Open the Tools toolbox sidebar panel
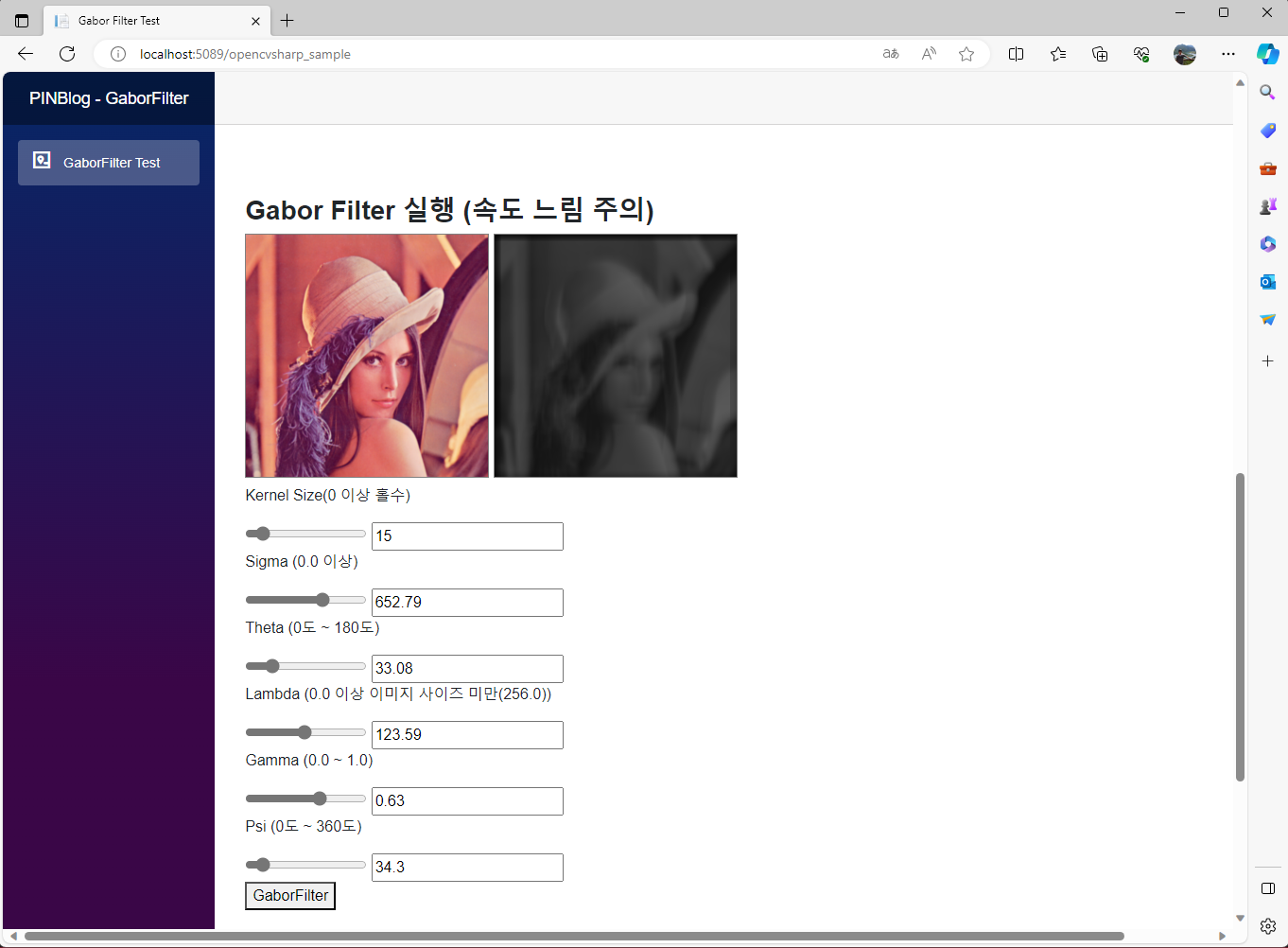This screenshot has height=948, width=1288. click(1267, 167)
